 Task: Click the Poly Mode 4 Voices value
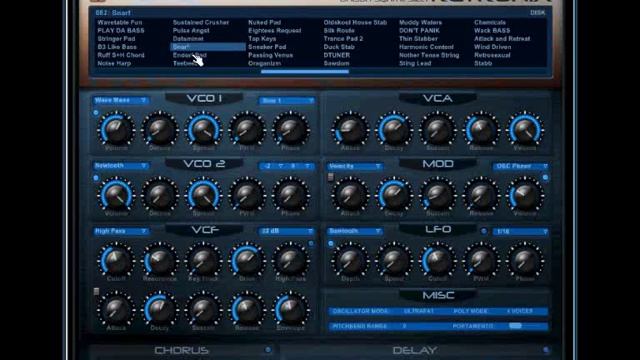(520, 311)
